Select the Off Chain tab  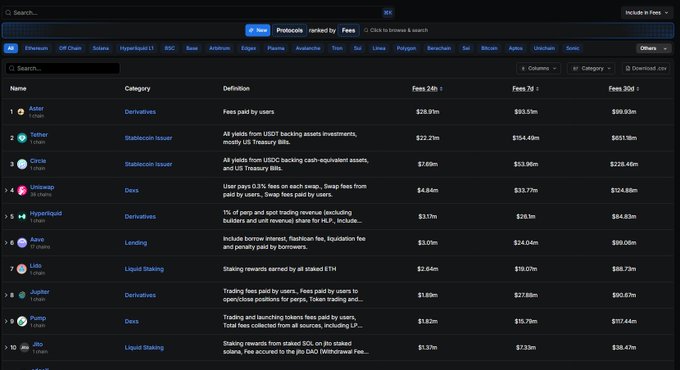click(x=70, y=48)
